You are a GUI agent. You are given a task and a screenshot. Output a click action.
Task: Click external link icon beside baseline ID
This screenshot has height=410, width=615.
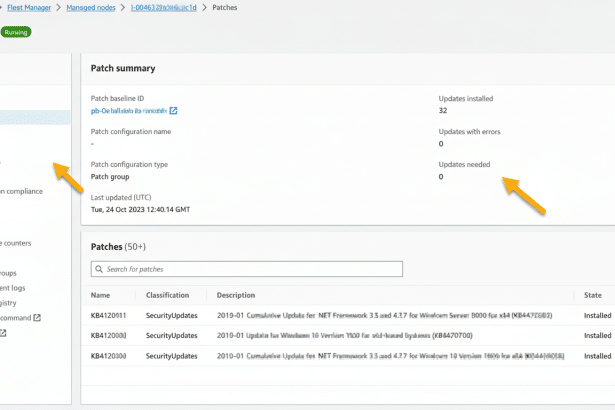pyautogui.click(x=173, y=111)
